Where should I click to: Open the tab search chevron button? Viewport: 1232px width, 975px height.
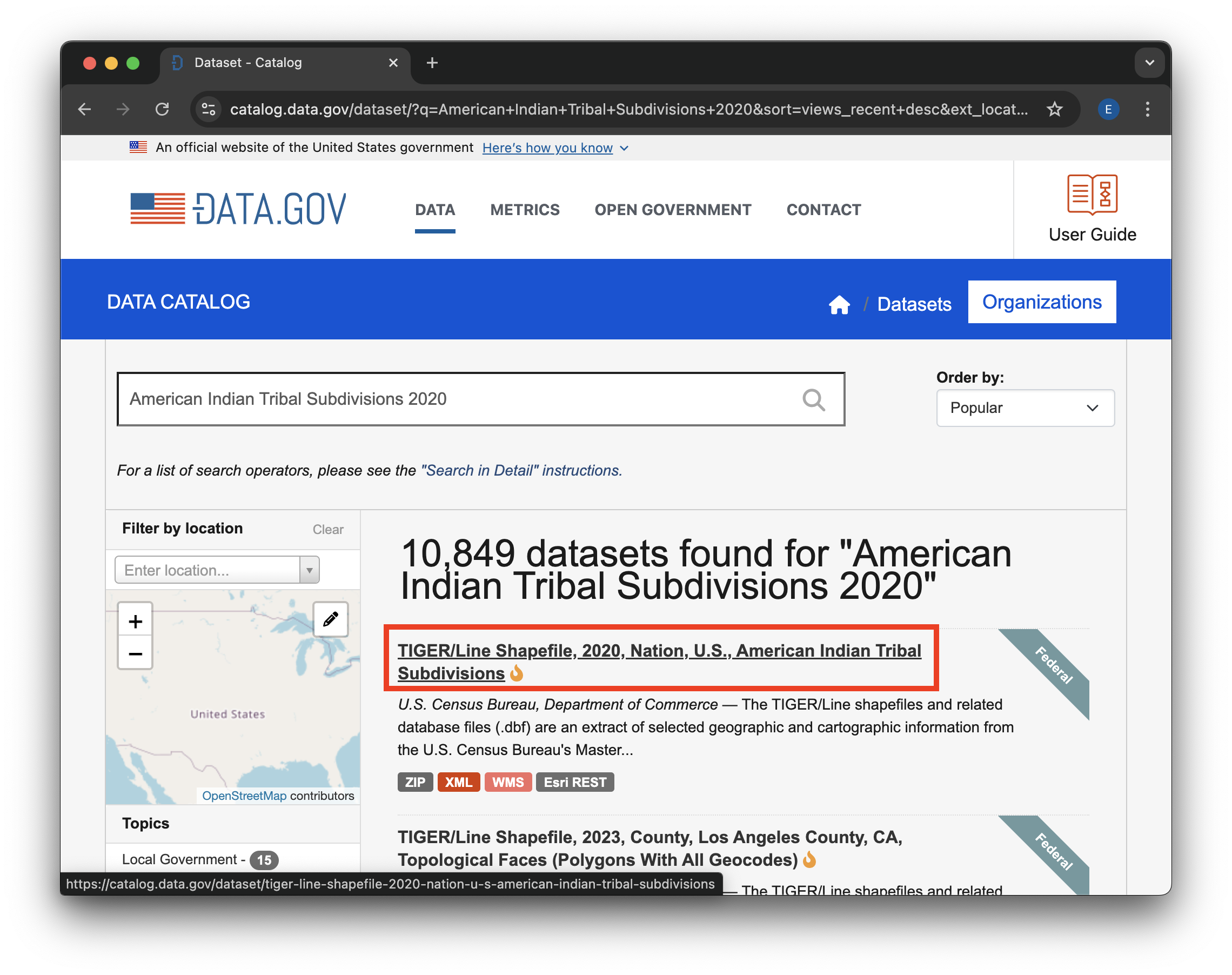(x=1149, y=63)
